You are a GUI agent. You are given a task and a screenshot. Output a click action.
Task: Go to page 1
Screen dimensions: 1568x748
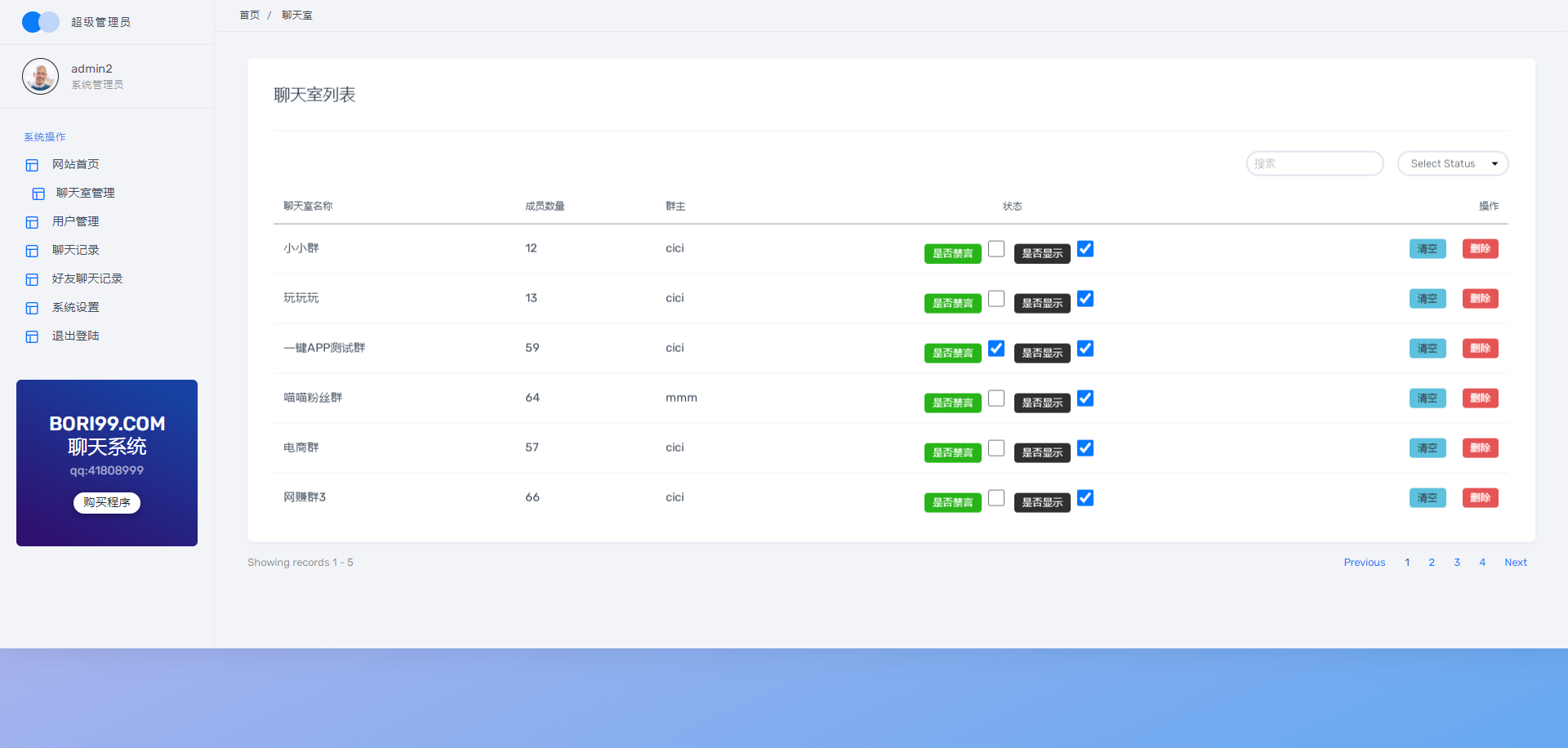click(x=1407, y=563)
